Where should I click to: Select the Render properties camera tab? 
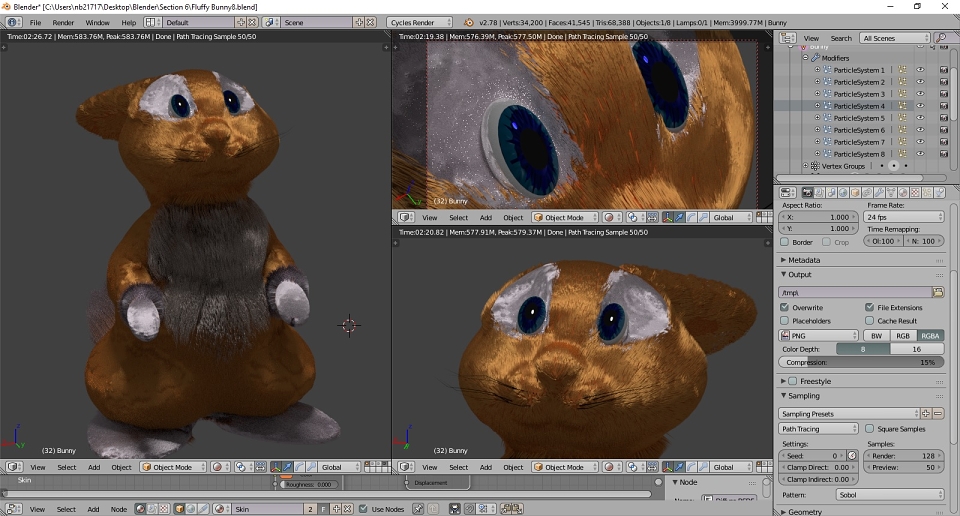pyautogui.click(x=807, y=193)
